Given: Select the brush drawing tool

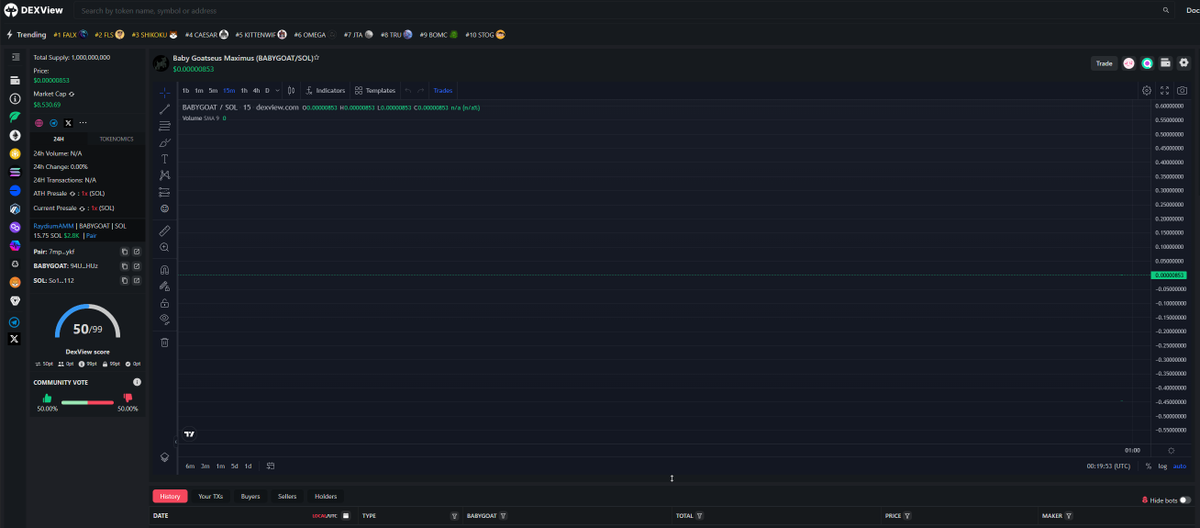Looking at the screenshot, I should [x=165, y=143].
